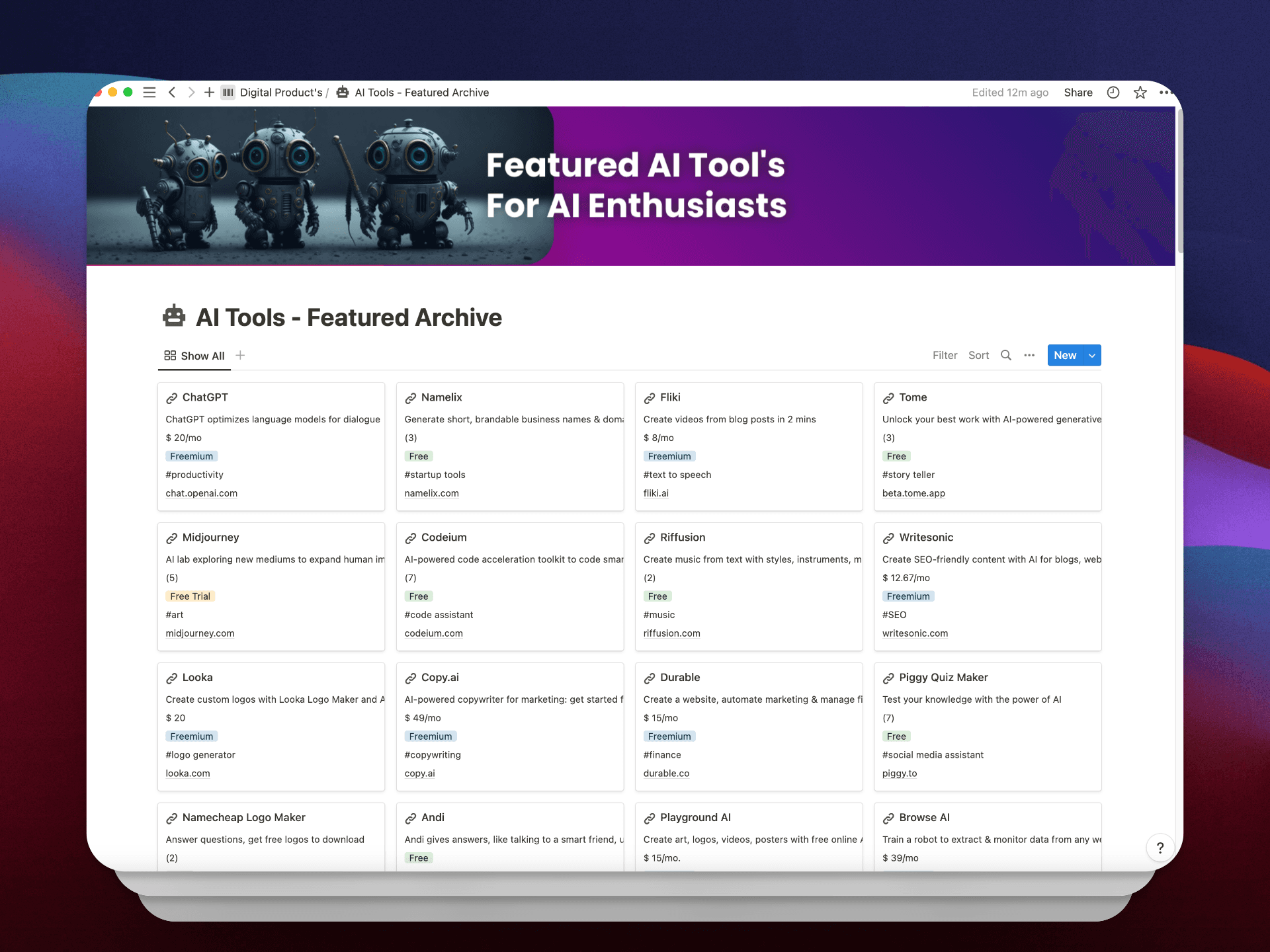Screen dimensions: 1270x952
Task: Click the AI Tools - Featured Archive breadcrumb
Action: click(422, 93)
